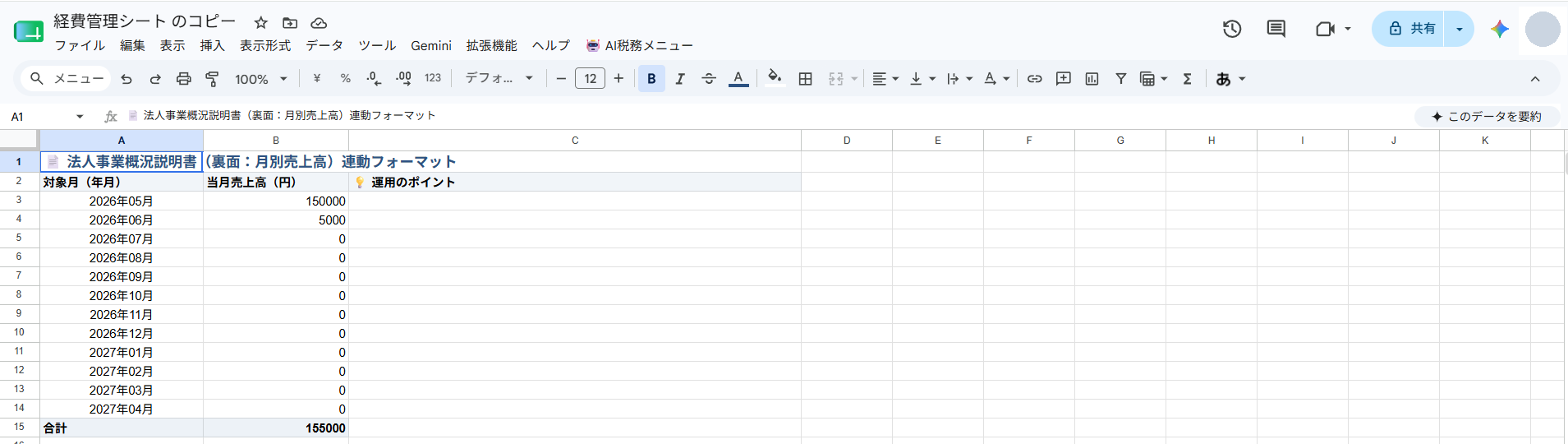Open the データ menu
Viewport: 1568px width, 444px height.
point(324,46)
